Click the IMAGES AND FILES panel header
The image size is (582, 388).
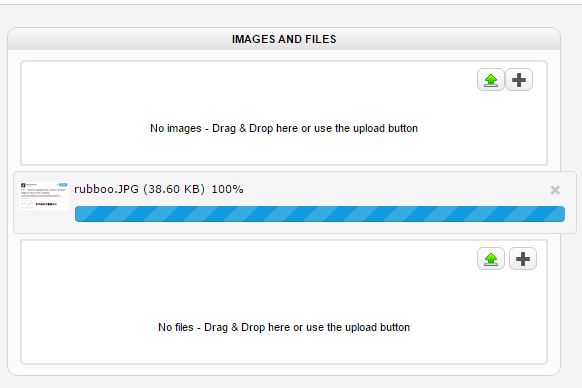[284, 39]
